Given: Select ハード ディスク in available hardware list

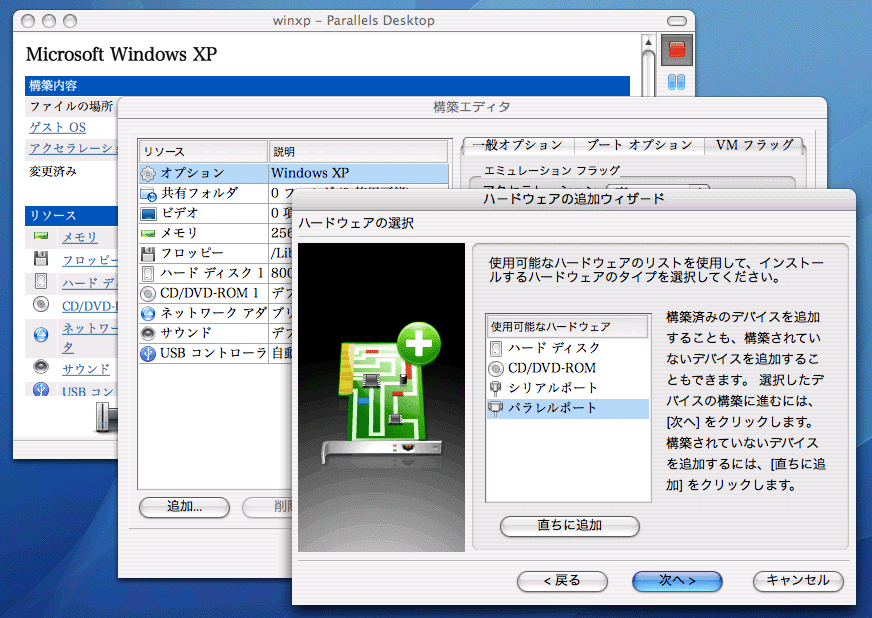Looking at the screenshot, I should (x=568, y=349).
